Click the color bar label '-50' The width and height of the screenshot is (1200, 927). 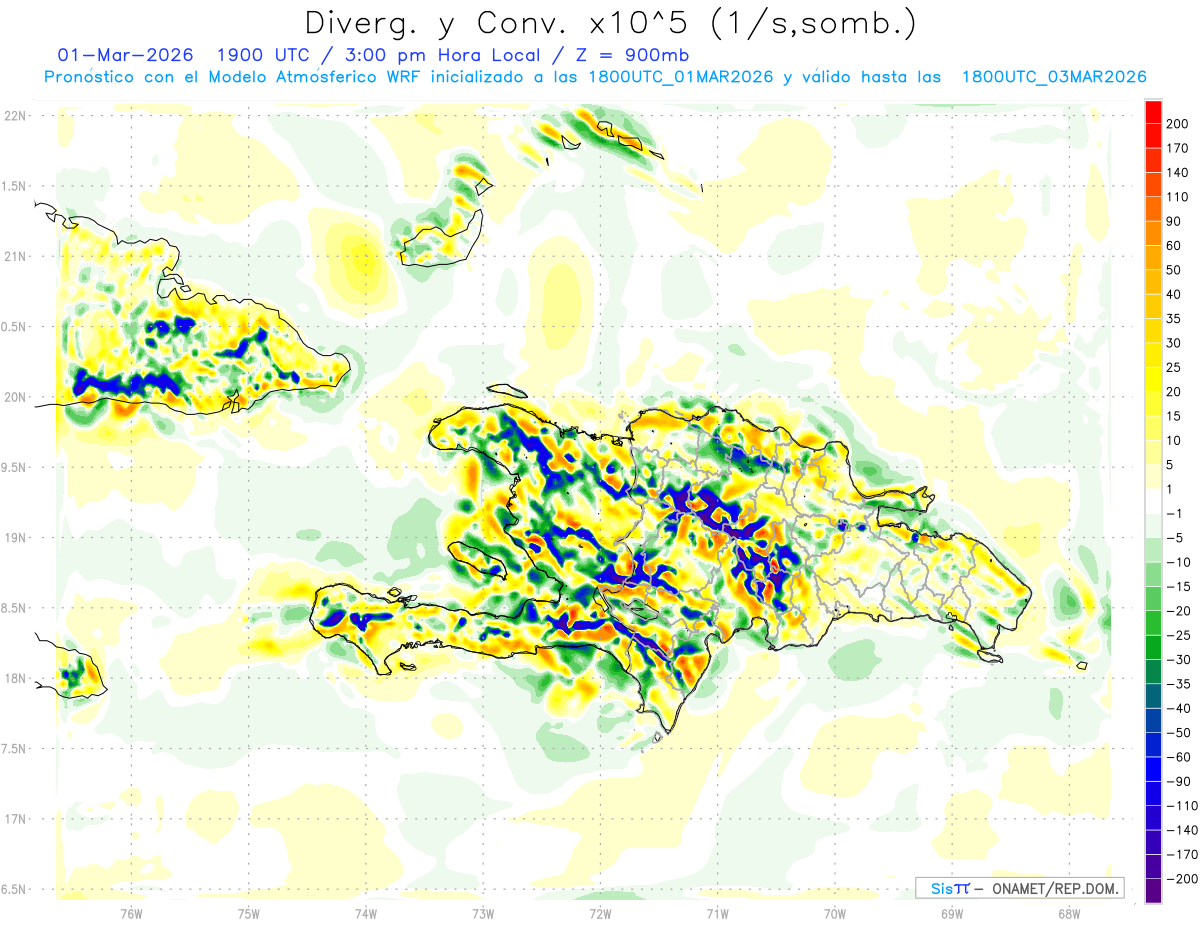(1180, 733)
